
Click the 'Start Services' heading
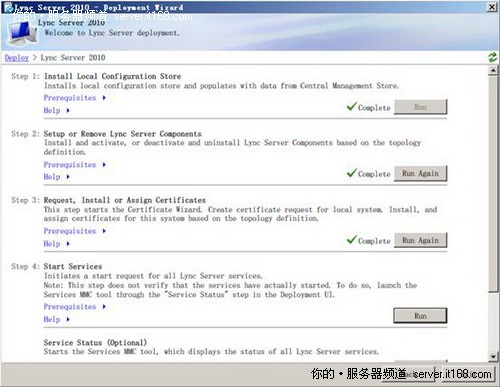pyautogui.click(x=73, y=266)
